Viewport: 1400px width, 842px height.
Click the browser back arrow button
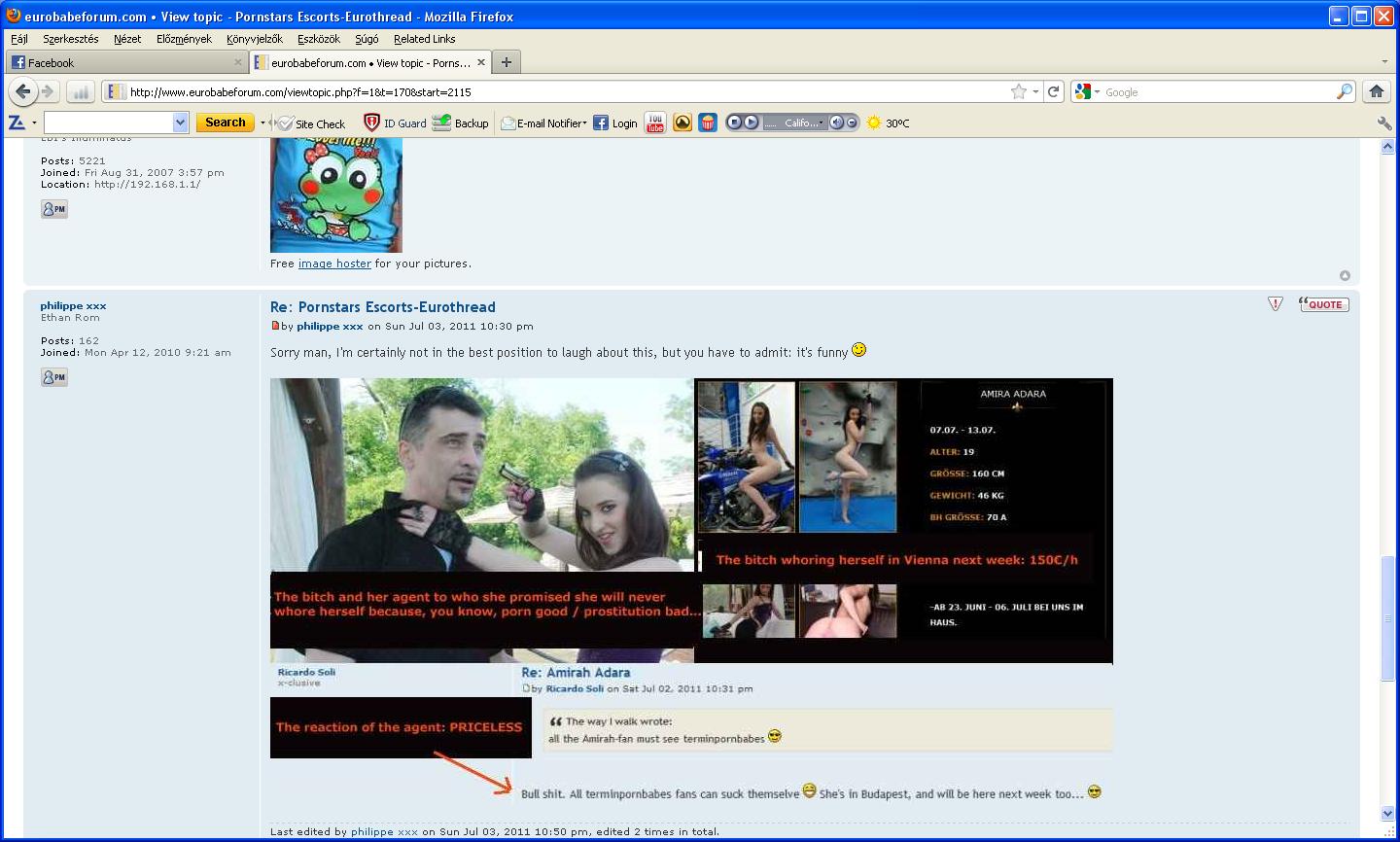[x=22, y=91]
